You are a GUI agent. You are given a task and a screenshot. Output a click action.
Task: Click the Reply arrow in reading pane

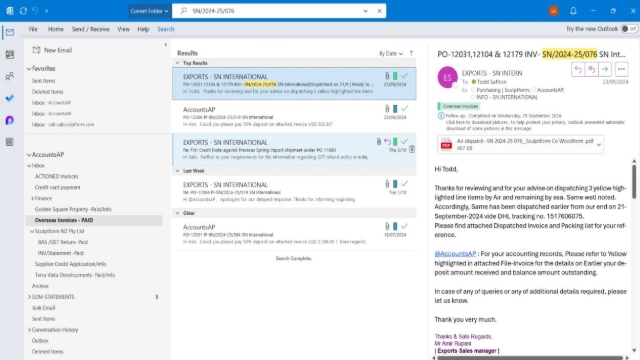coord(578,69)
